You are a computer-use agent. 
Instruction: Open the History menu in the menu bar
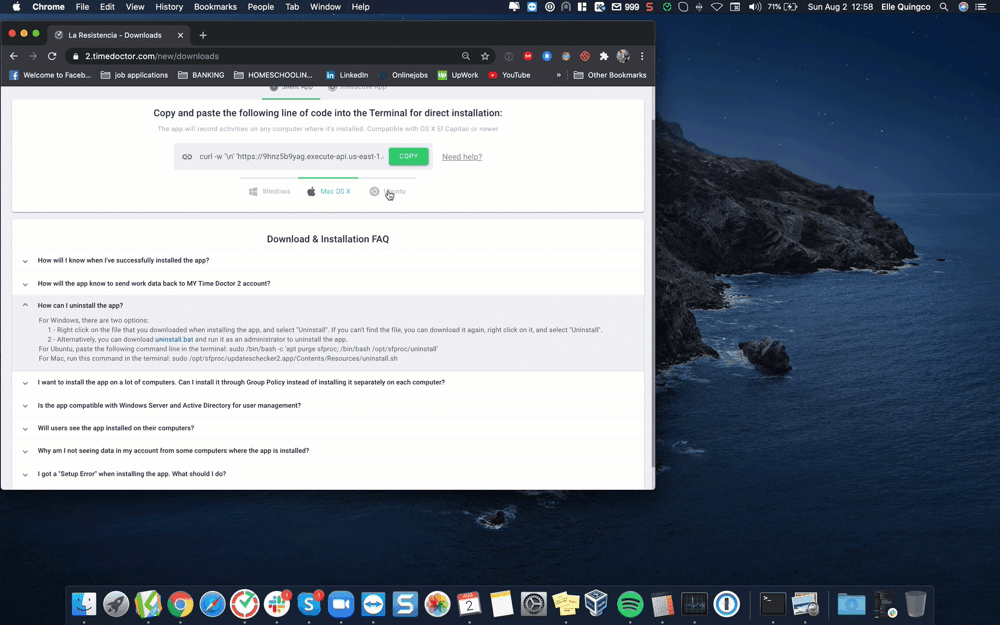point(169,7)
